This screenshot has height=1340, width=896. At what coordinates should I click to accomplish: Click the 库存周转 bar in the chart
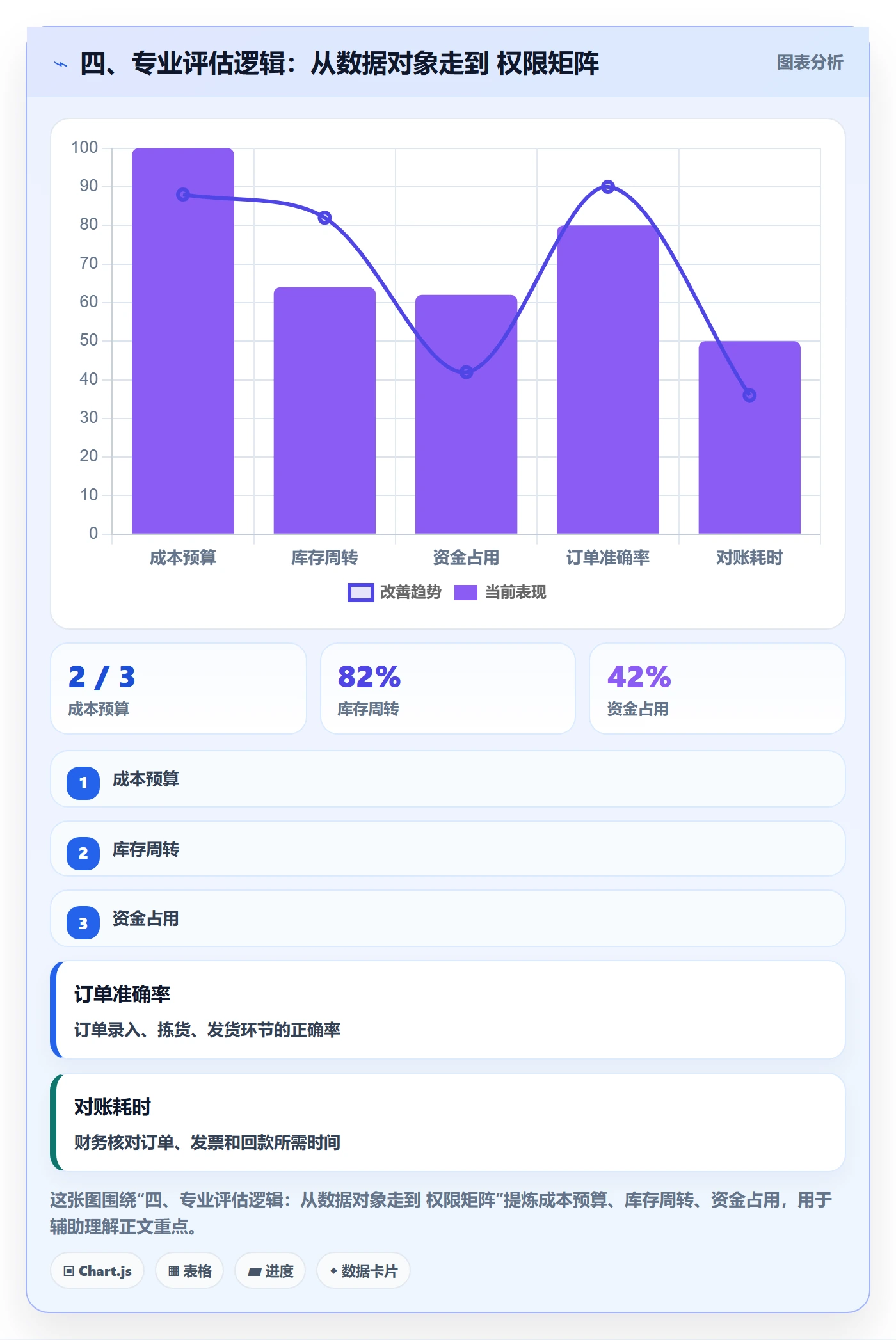coord(324,410)
